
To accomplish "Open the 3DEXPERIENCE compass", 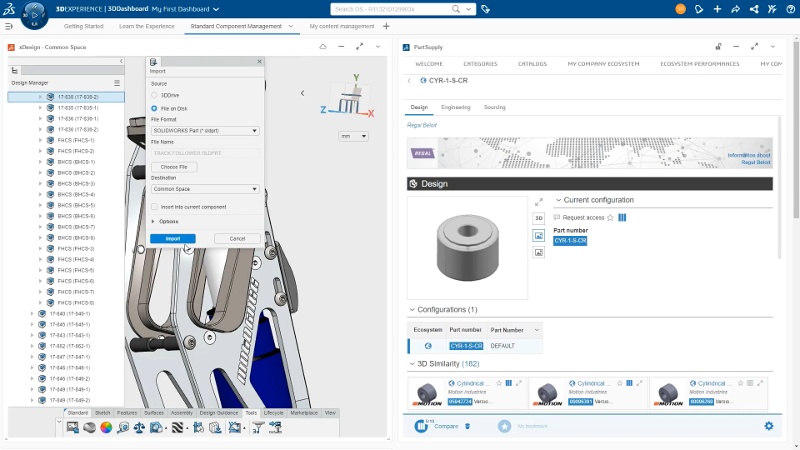I will point(34,15).
